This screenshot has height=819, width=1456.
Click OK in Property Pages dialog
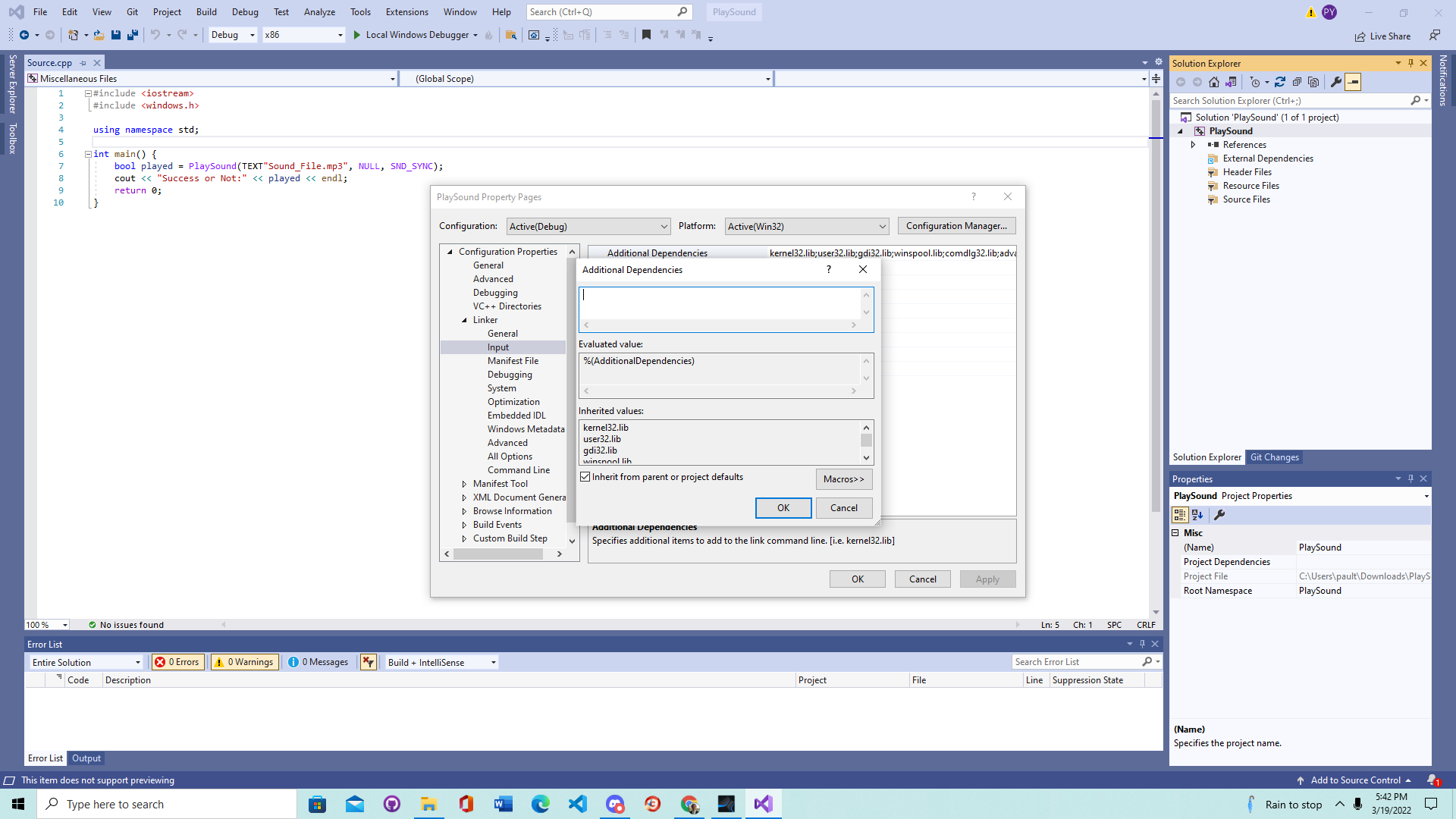[x=858, y=579]
